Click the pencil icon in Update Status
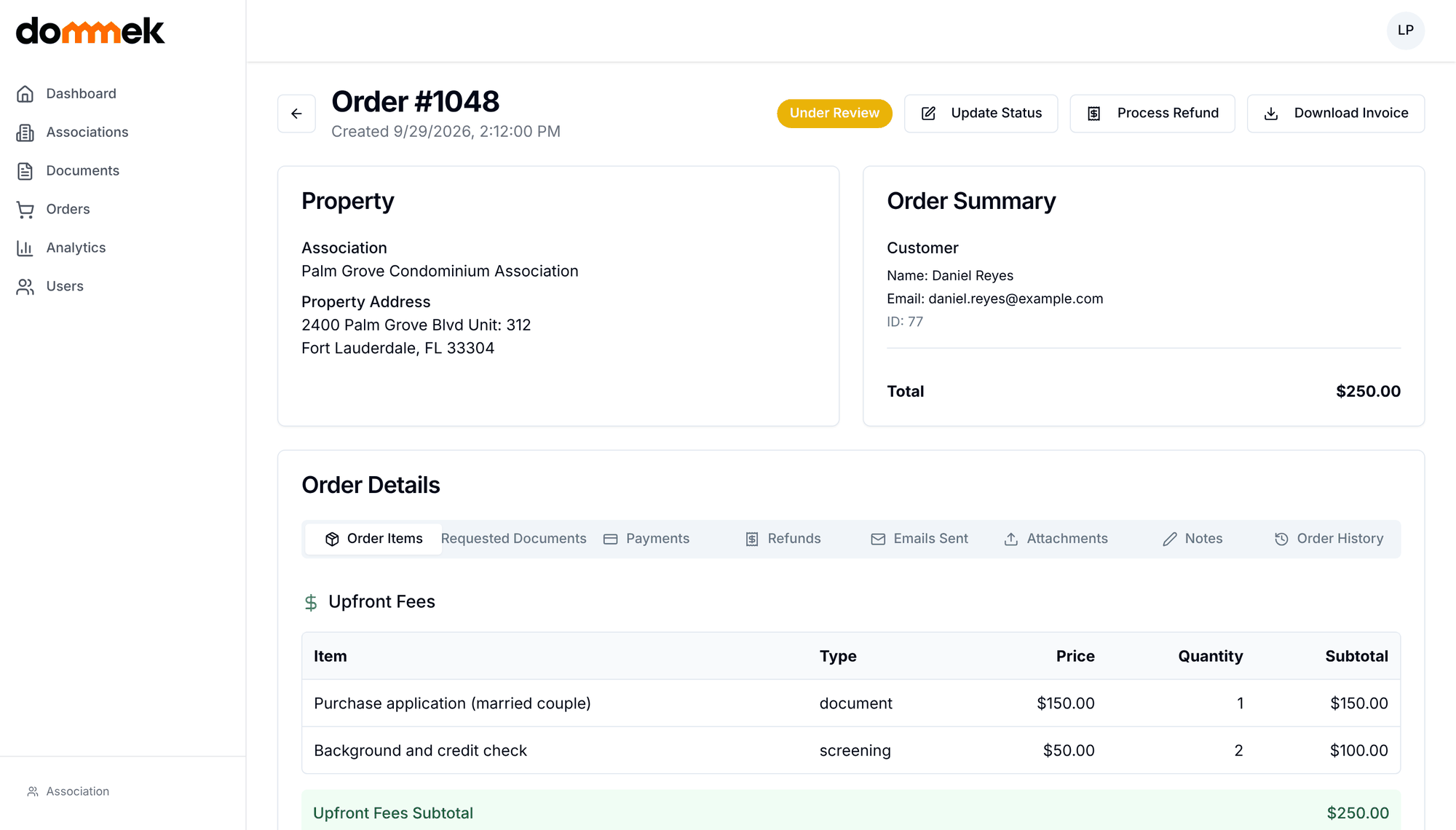This screenshot has height=830, width=1456. click(x=928, y=114)
